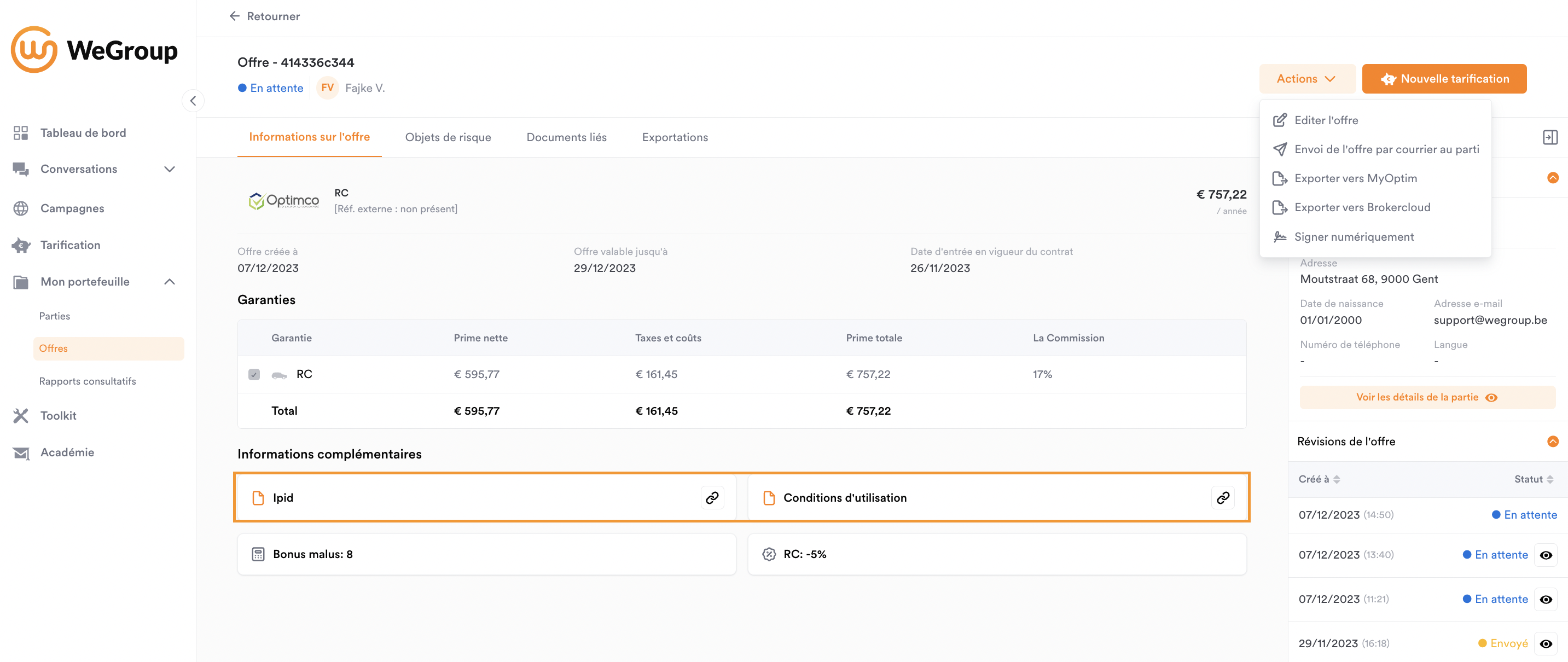Image resolution: width=1568 pixels, height=662 pixels.
Task: Click the Exporter vers Brokercloud export icon
Action: click(x=1280, y=207)
